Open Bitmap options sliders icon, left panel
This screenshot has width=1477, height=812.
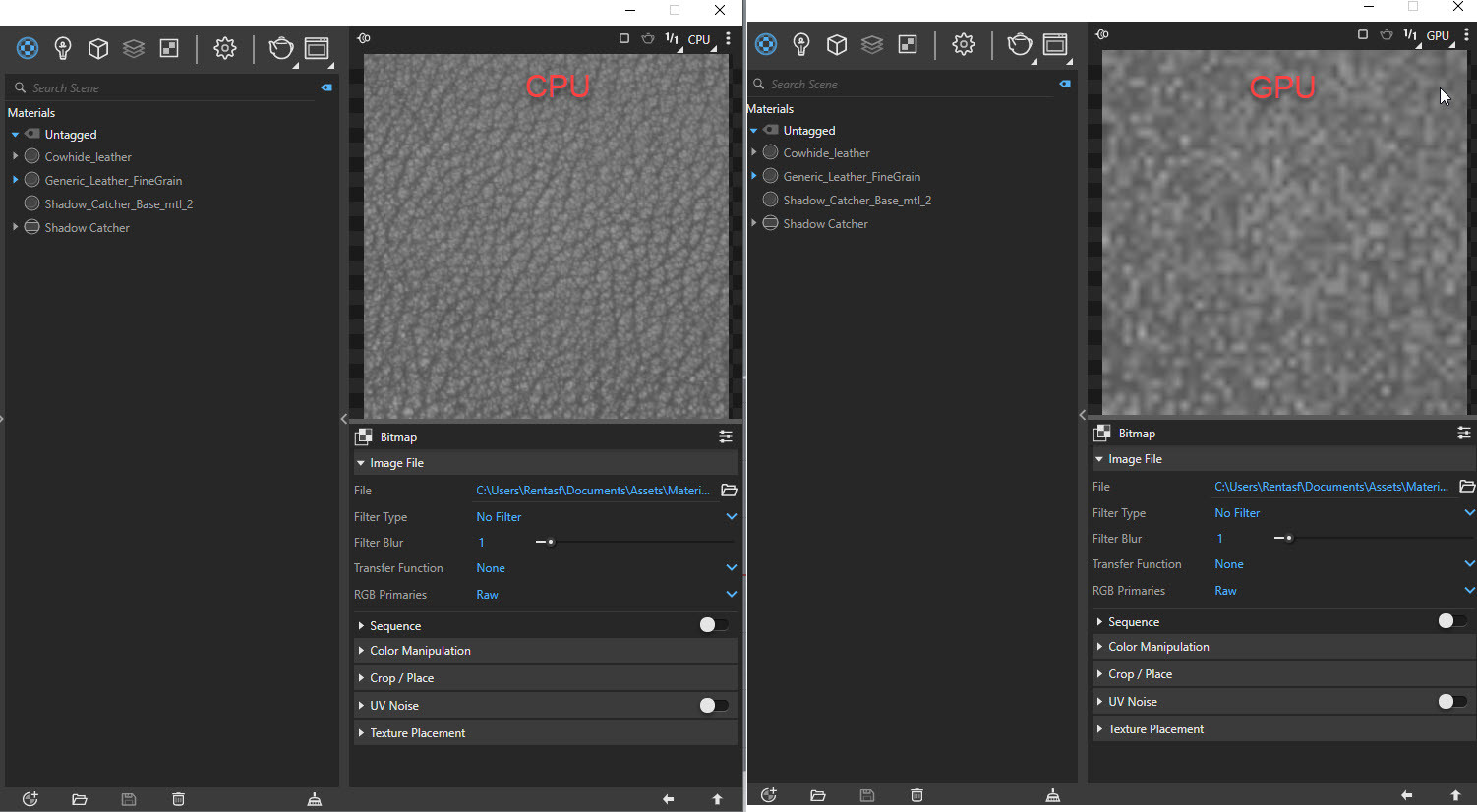(726, 436)
